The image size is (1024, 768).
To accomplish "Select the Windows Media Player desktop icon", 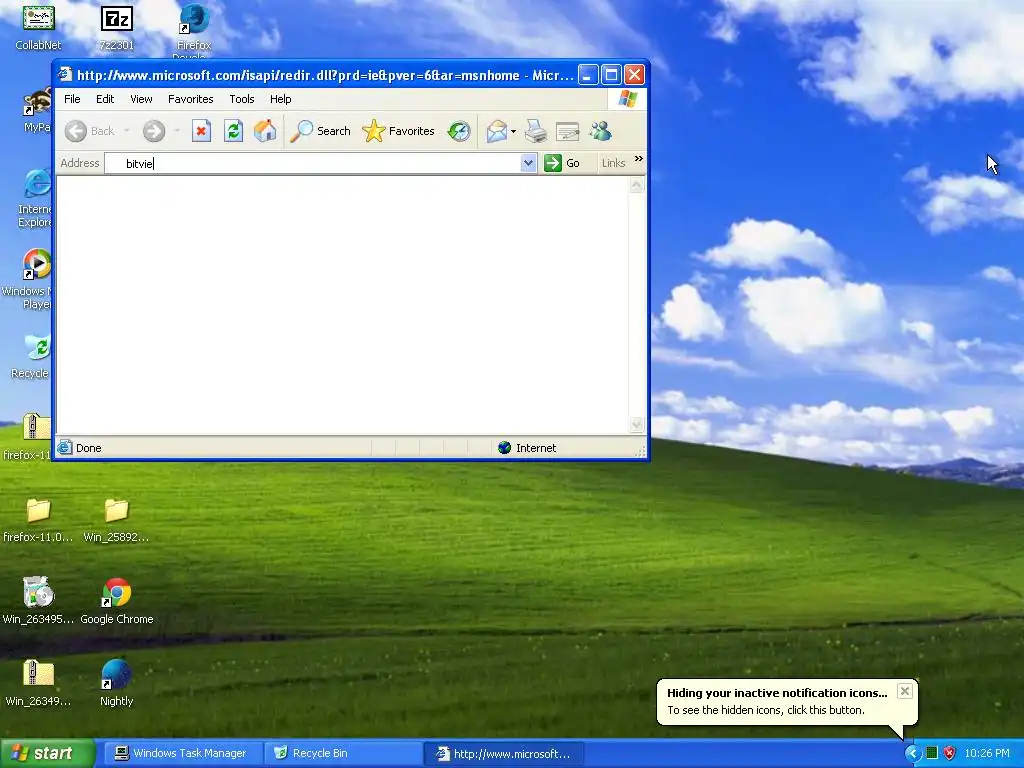I will (x=29, y=279).
